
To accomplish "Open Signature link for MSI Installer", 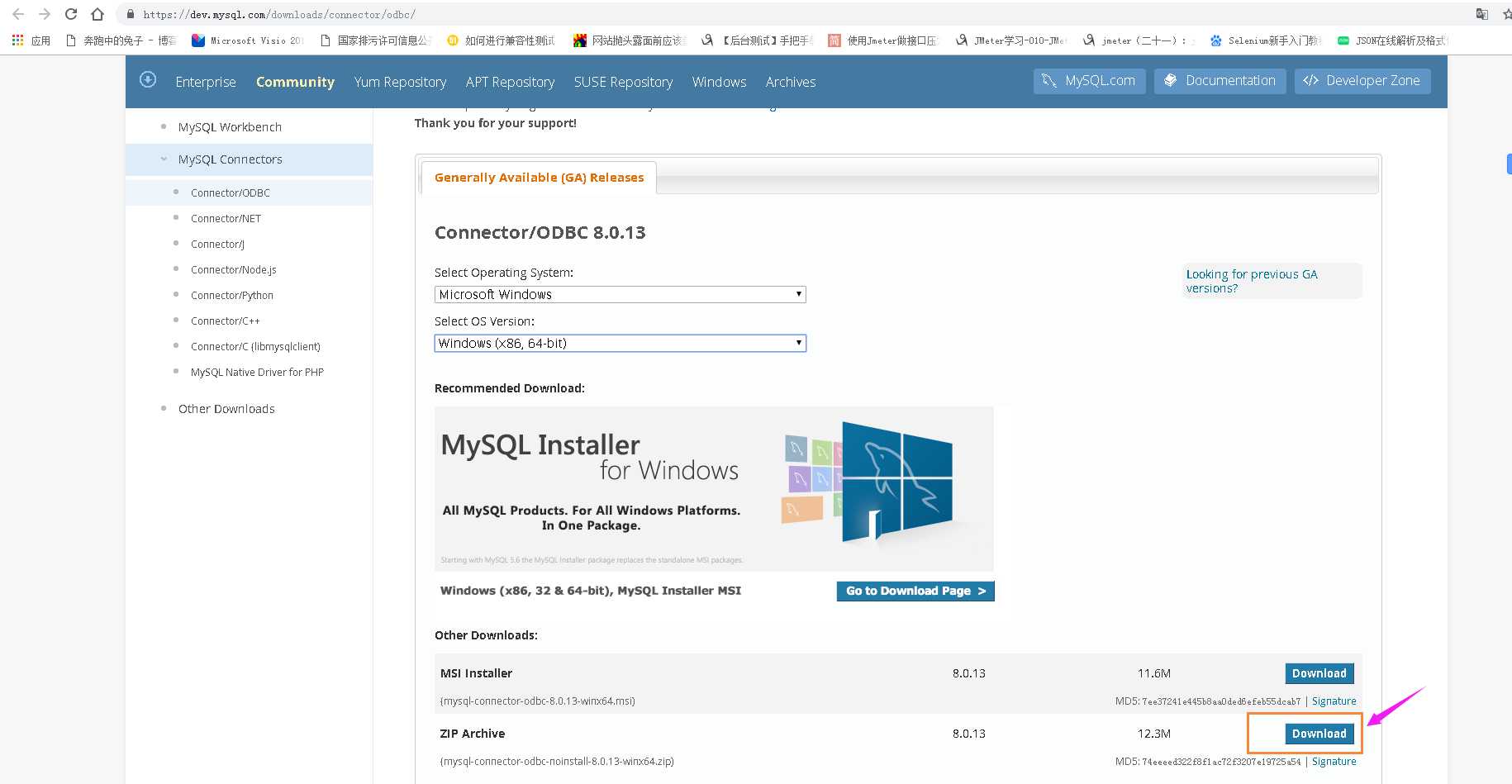I will coord(1334,701).
